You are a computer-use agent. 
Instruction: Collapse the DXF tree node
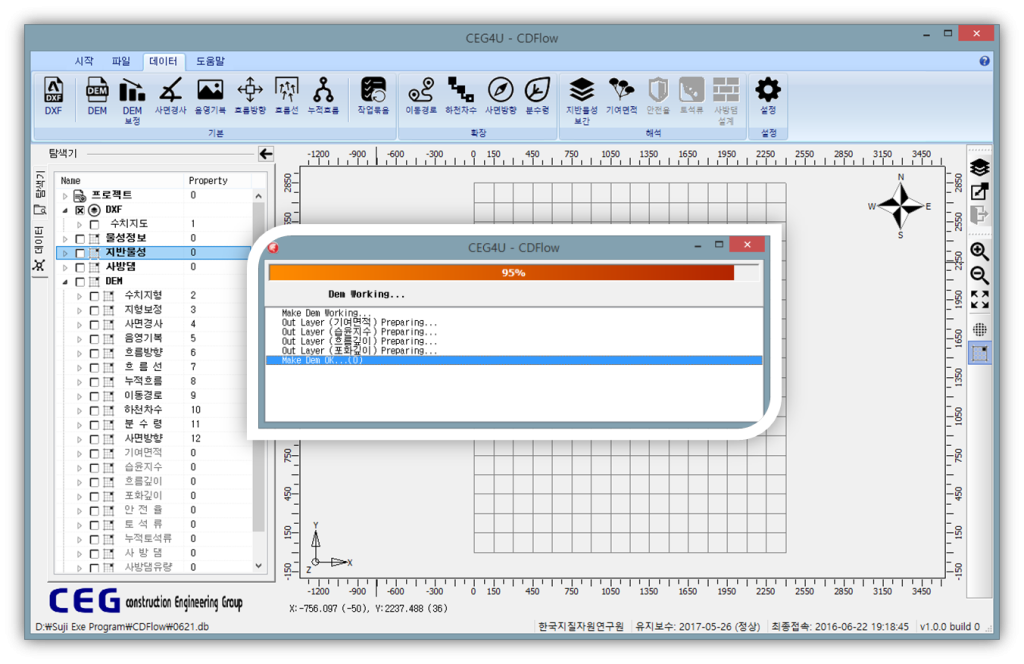[x=65, y=210]
